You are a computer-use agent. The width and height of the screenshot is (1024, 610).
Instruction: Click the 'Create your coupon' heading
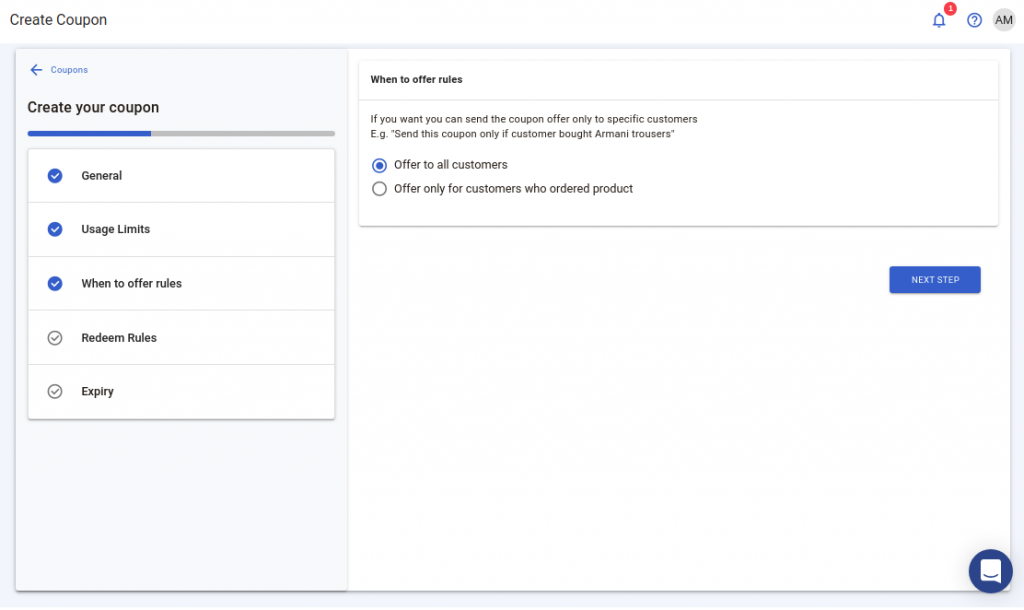93,108
